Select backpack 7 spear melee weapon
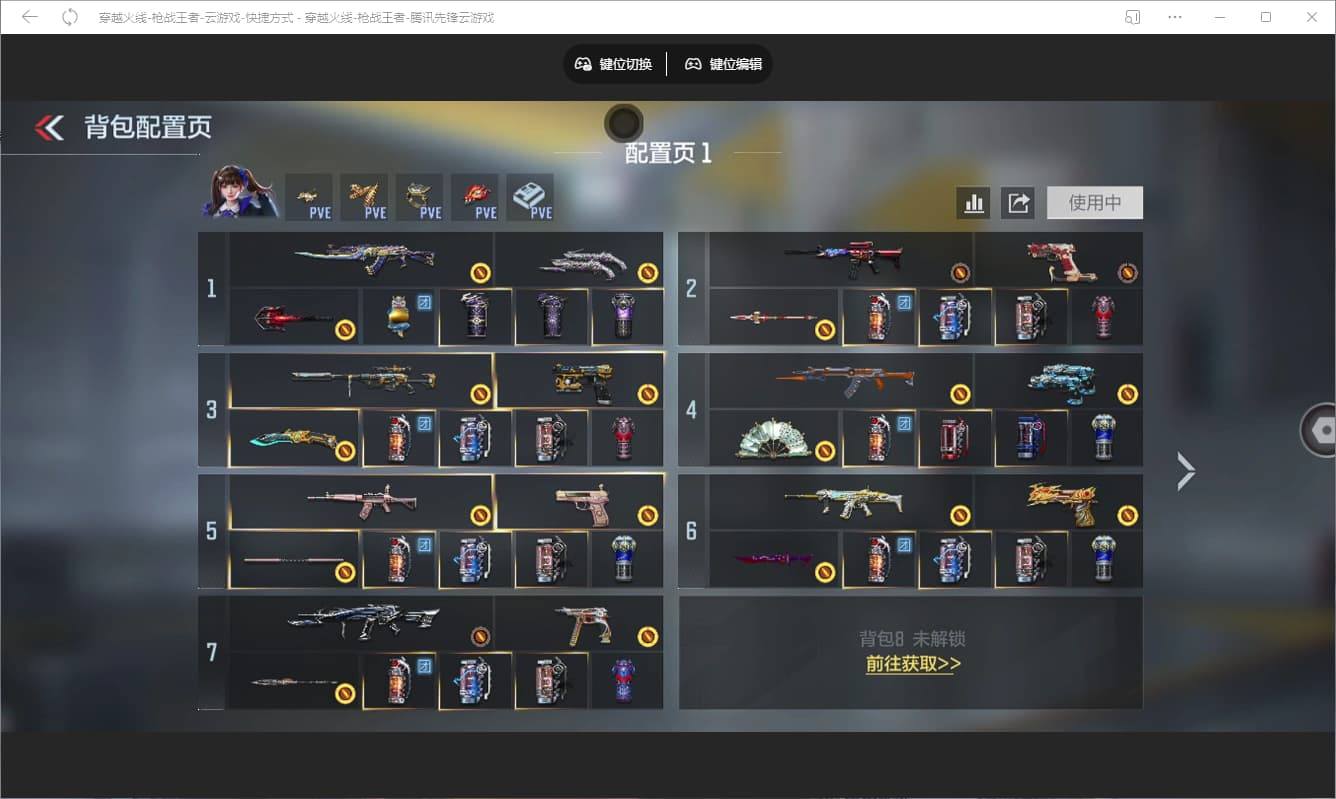The width and height of the screenshot is (1336, 799). [x=294, y=681]
